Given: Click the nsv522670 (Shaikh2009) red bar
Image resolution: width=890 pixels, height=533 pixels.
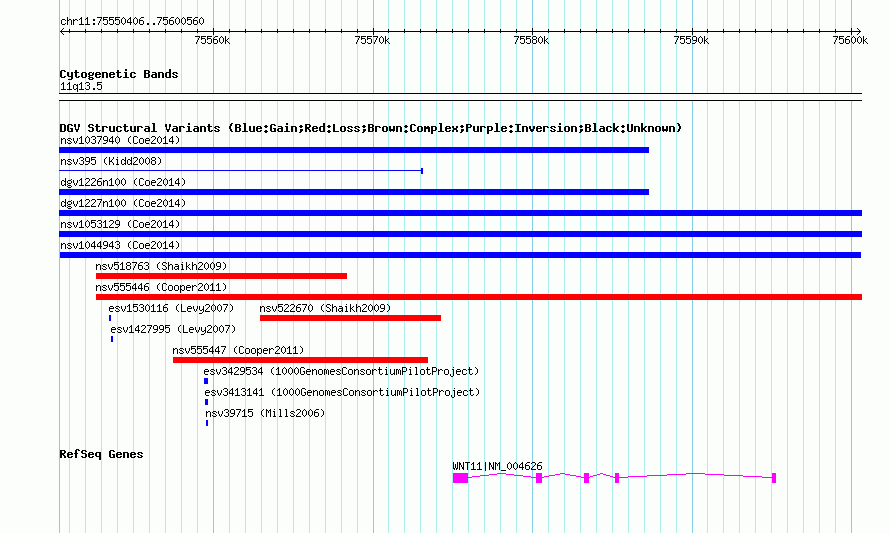Looking at the screenshot, I should [x=350, y=318].
